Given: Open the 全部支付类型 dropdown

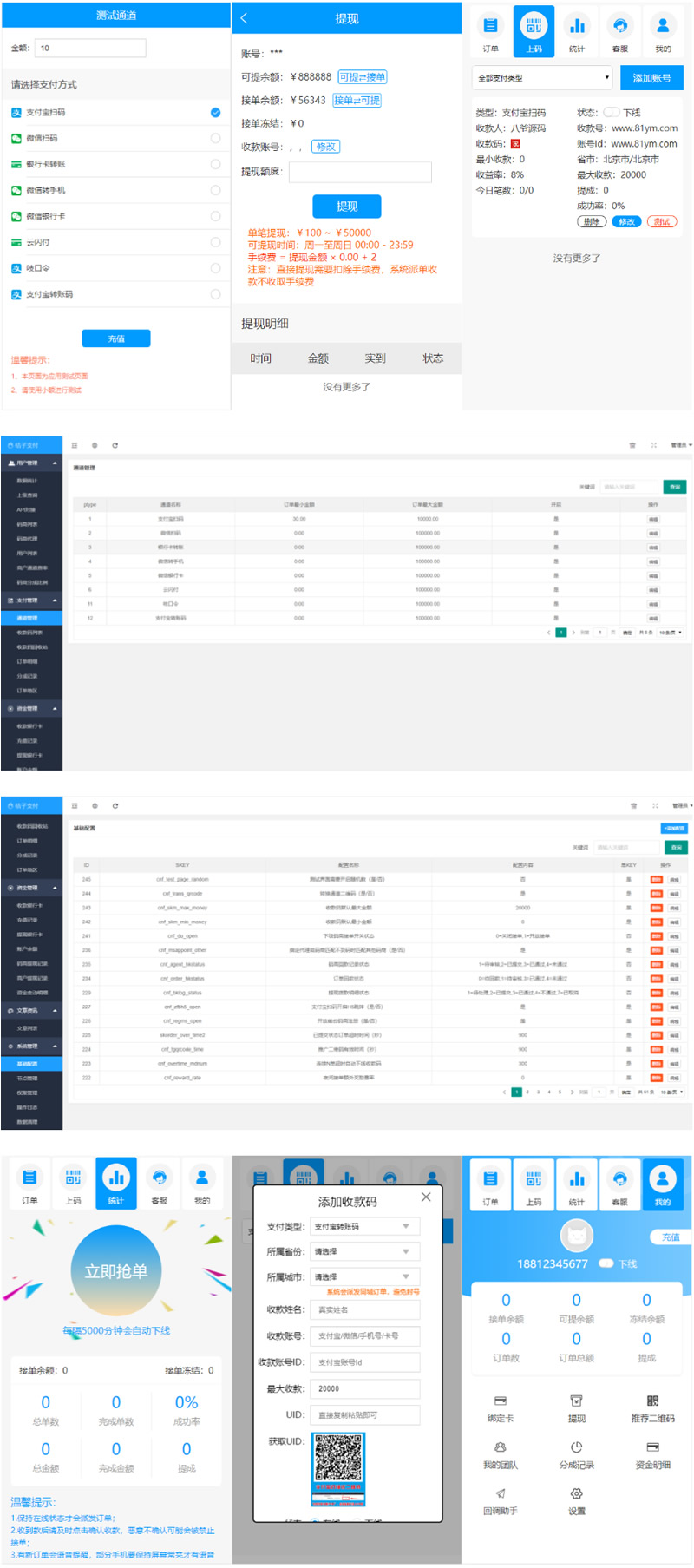Looking at the screenshot, I should click(x=542, y=78).
